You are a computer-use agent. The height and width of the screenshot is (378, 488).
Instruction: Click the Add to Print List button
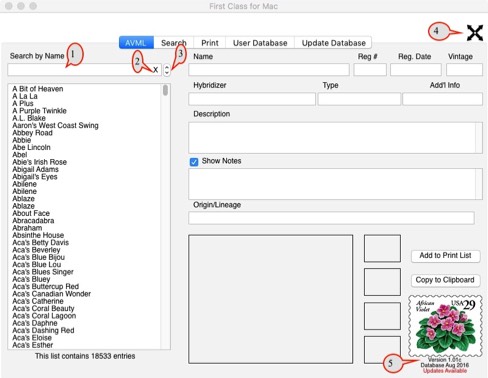pyautogui.click(x=445, y=256)
